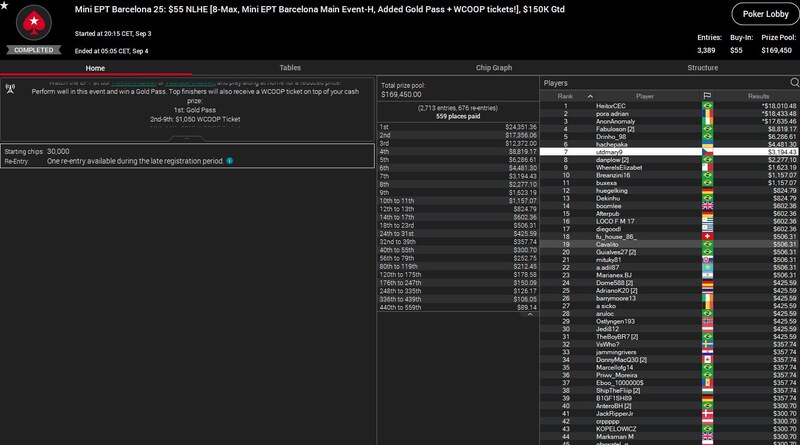This screenshot has width=800, height=445.
Task: Click the Players panel title
Action: pyautogui.click(x=555, y=83)
